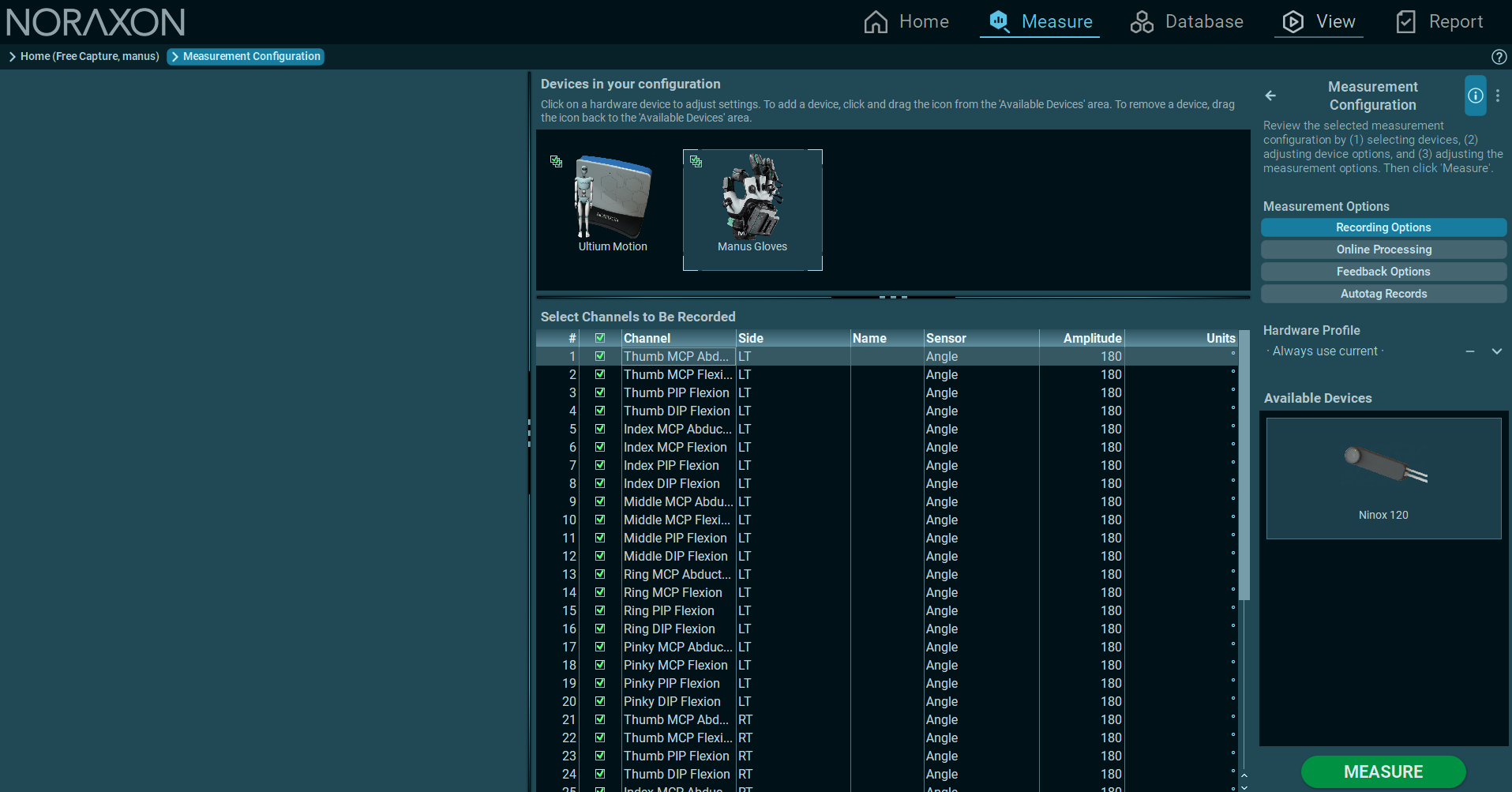
Task: Uncheck channel 3 Thumb PIP Flexion LT
Action: (600, 392)
